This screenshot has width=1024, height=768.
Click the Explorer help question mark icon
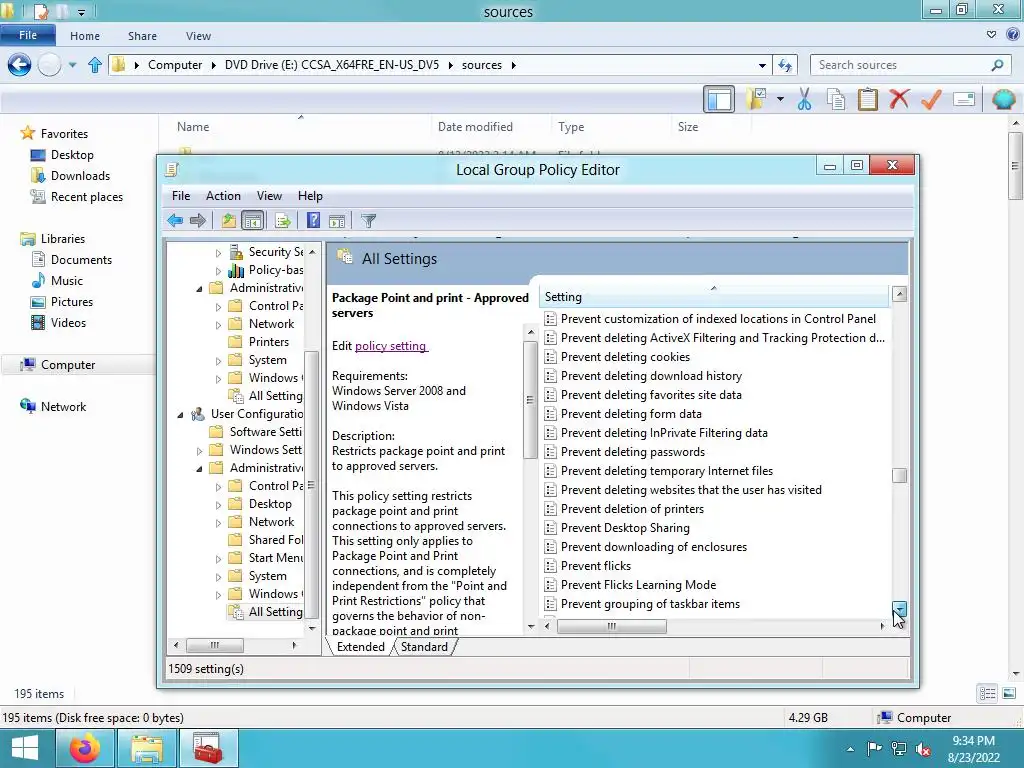tap(1014, 35)
